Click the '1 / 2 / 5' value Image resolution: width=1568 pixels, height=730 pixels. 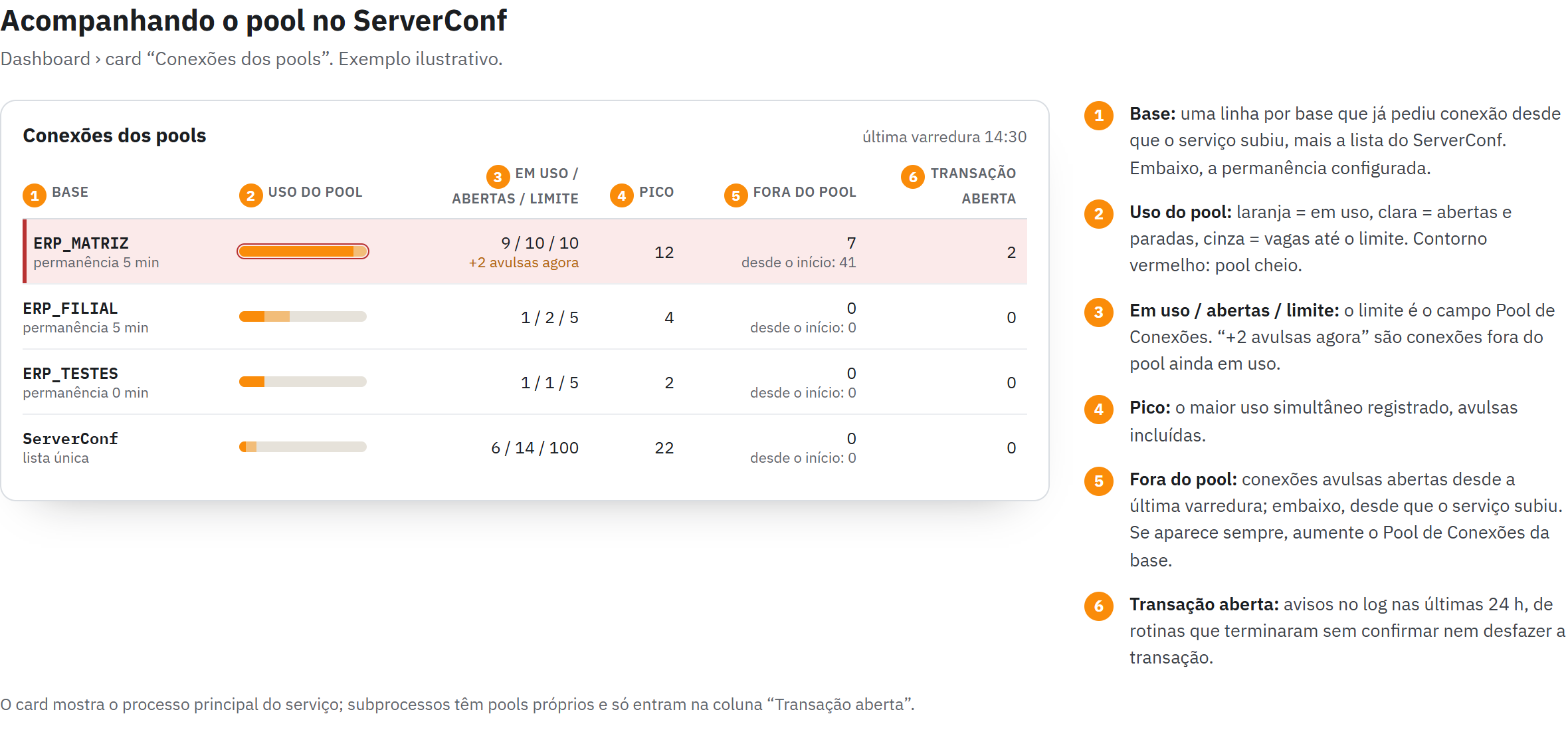pyautogui.click(x=549, y=318)
